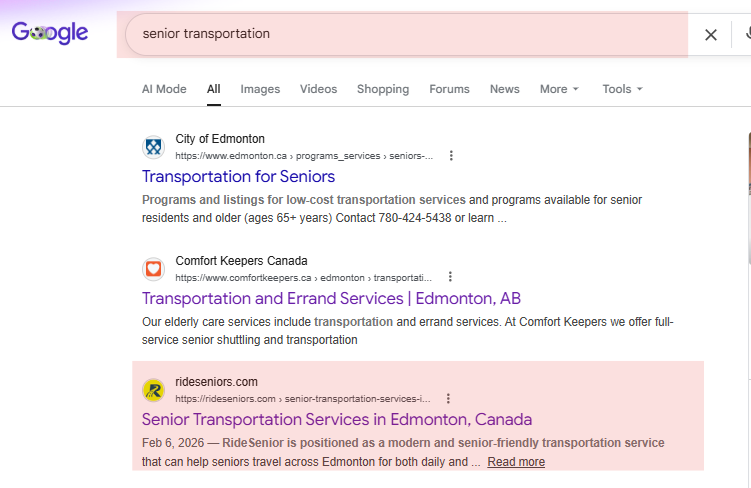Switch to the Images tab
Image resolution: width=751 pixels, height=488 pixels.
[260, 89]
